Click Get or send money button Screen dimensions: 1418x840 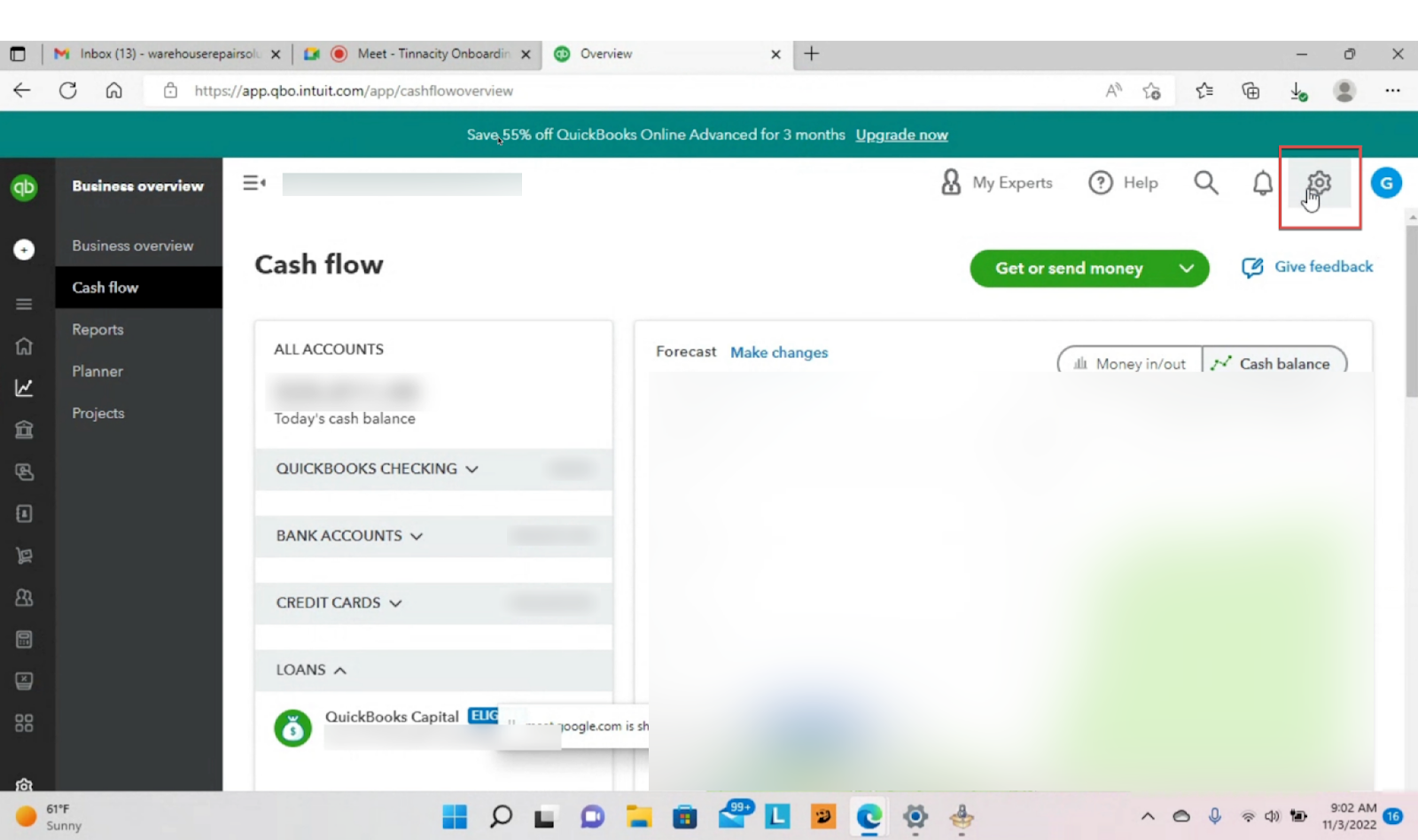click(1069, 268)
